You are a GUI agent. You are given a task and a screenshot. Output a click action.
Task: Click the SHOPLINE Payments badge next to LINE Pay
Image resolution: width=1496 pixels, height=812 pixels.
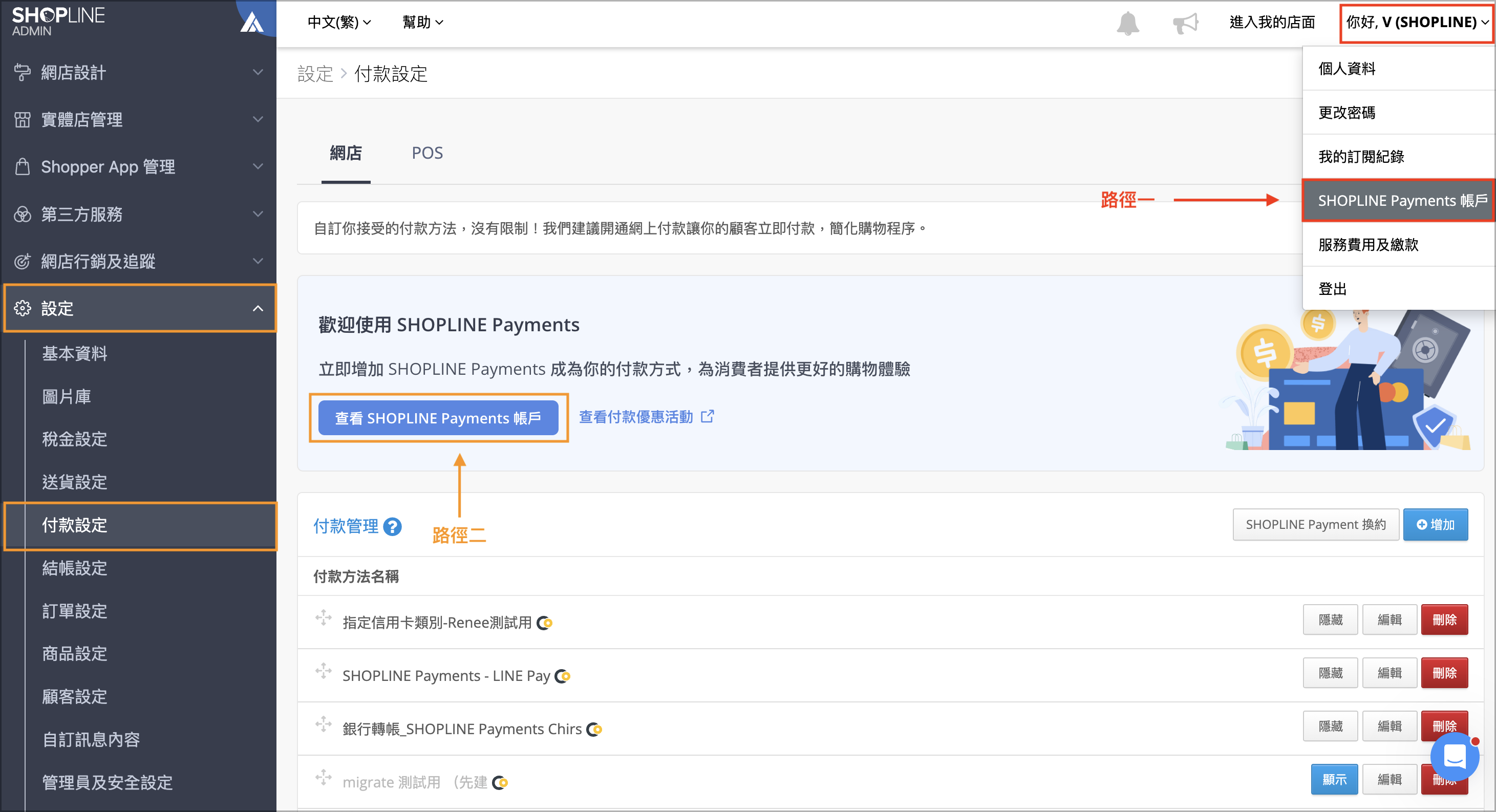(563, 676)
